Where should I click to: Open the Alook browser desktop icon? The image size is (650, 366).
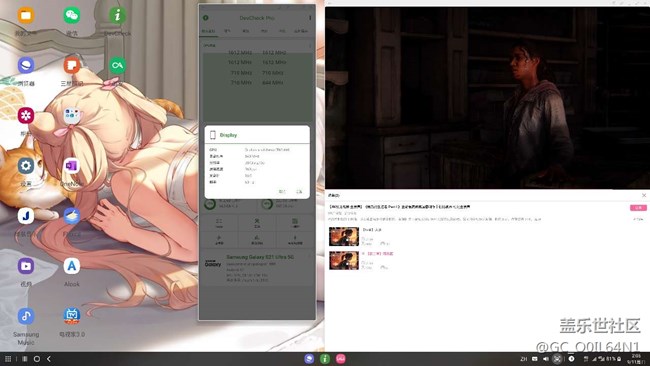pyautogui.click(x=72, y=266)
